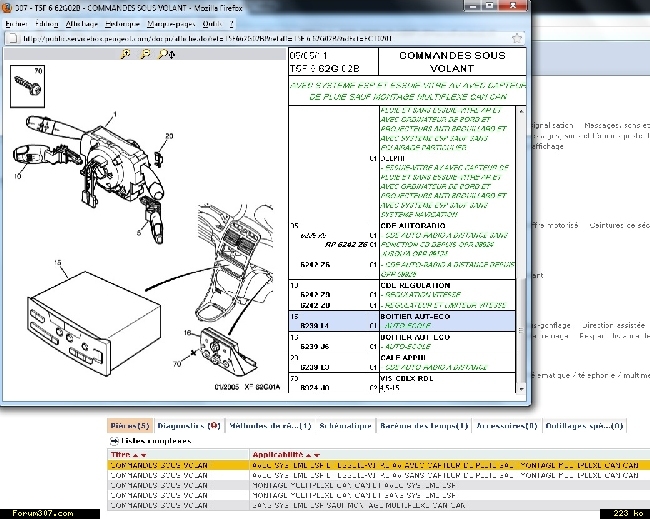The width and height of the screenshot is (650, 519).
Task: Click the Applicabilité column header
Action: pyautogui.click(x=278, y=455)
